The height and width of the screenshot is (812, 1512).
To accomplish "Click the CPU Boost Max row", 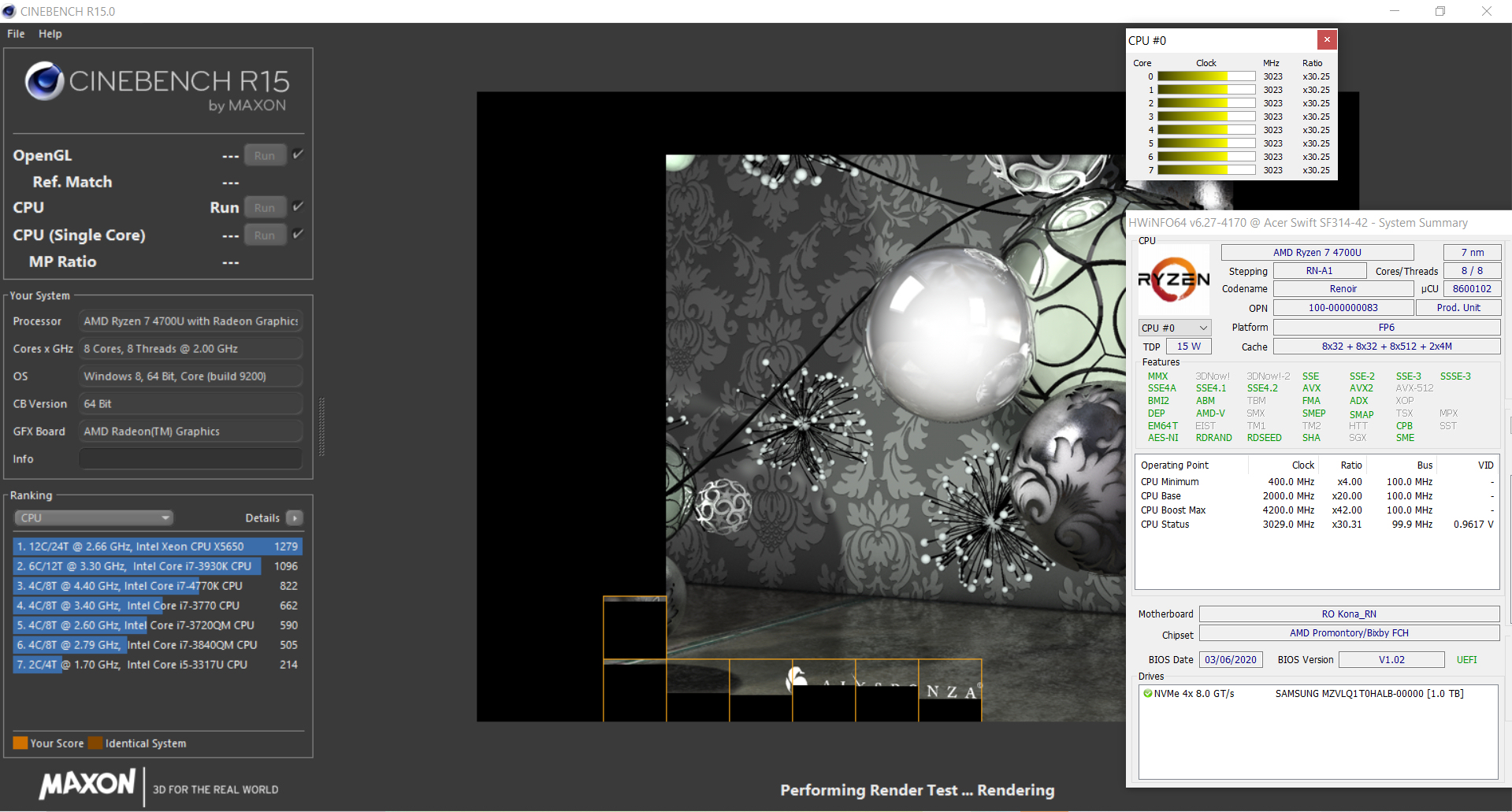I will [x=1317, y=510].
